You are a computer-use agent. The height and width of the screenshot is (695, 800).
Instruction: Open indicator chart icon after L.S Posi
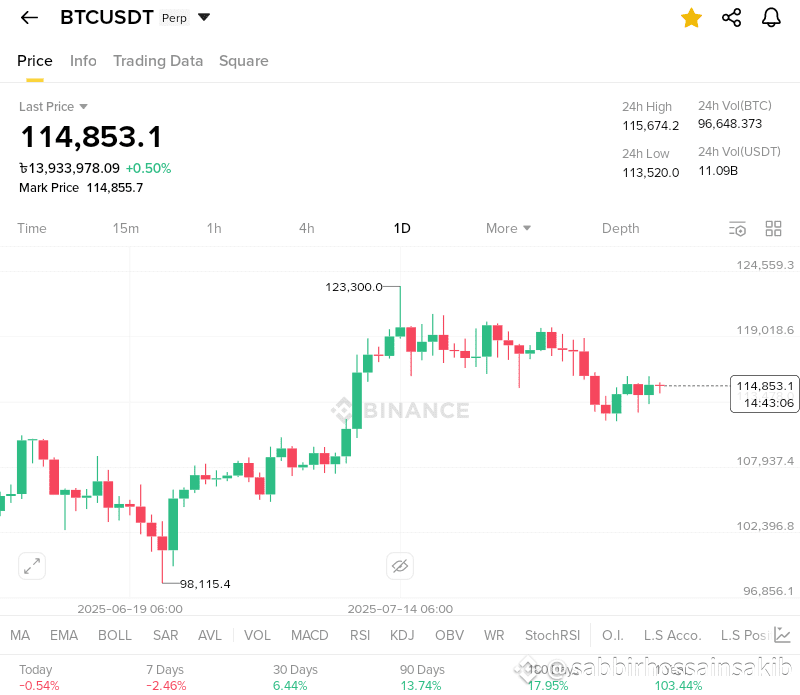782,635
